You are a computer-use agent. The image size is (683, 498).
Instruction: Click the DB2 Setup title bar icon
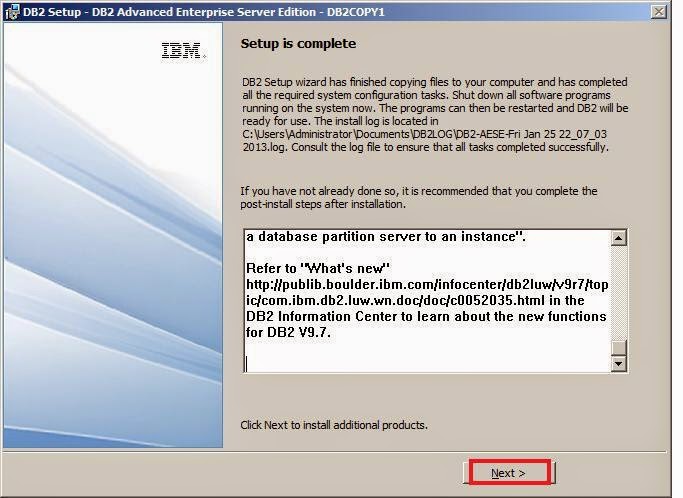pyautogui.click(x=12, y=12)
